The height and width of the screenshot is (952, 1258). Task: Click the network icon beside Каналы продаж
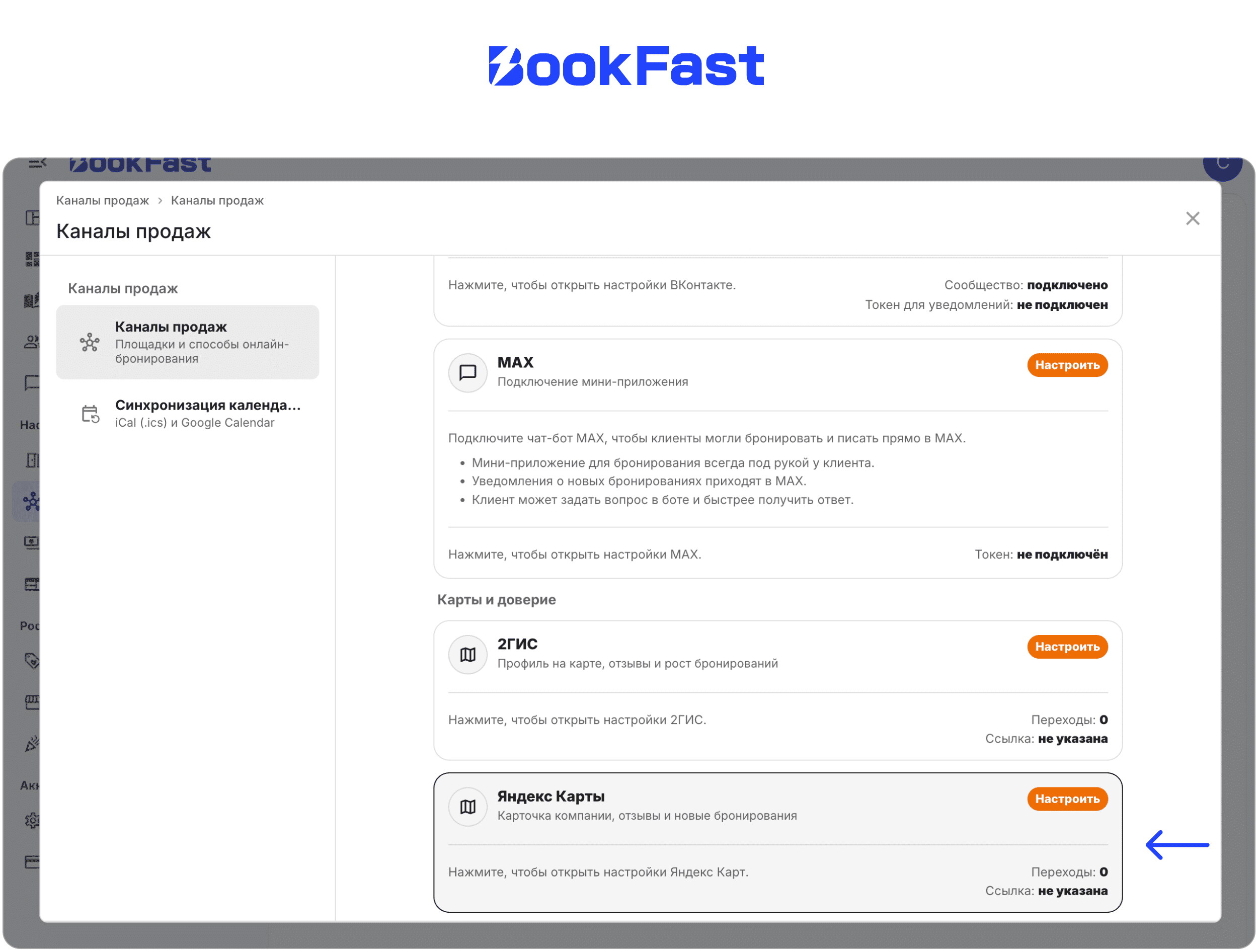tap(89, 342)
